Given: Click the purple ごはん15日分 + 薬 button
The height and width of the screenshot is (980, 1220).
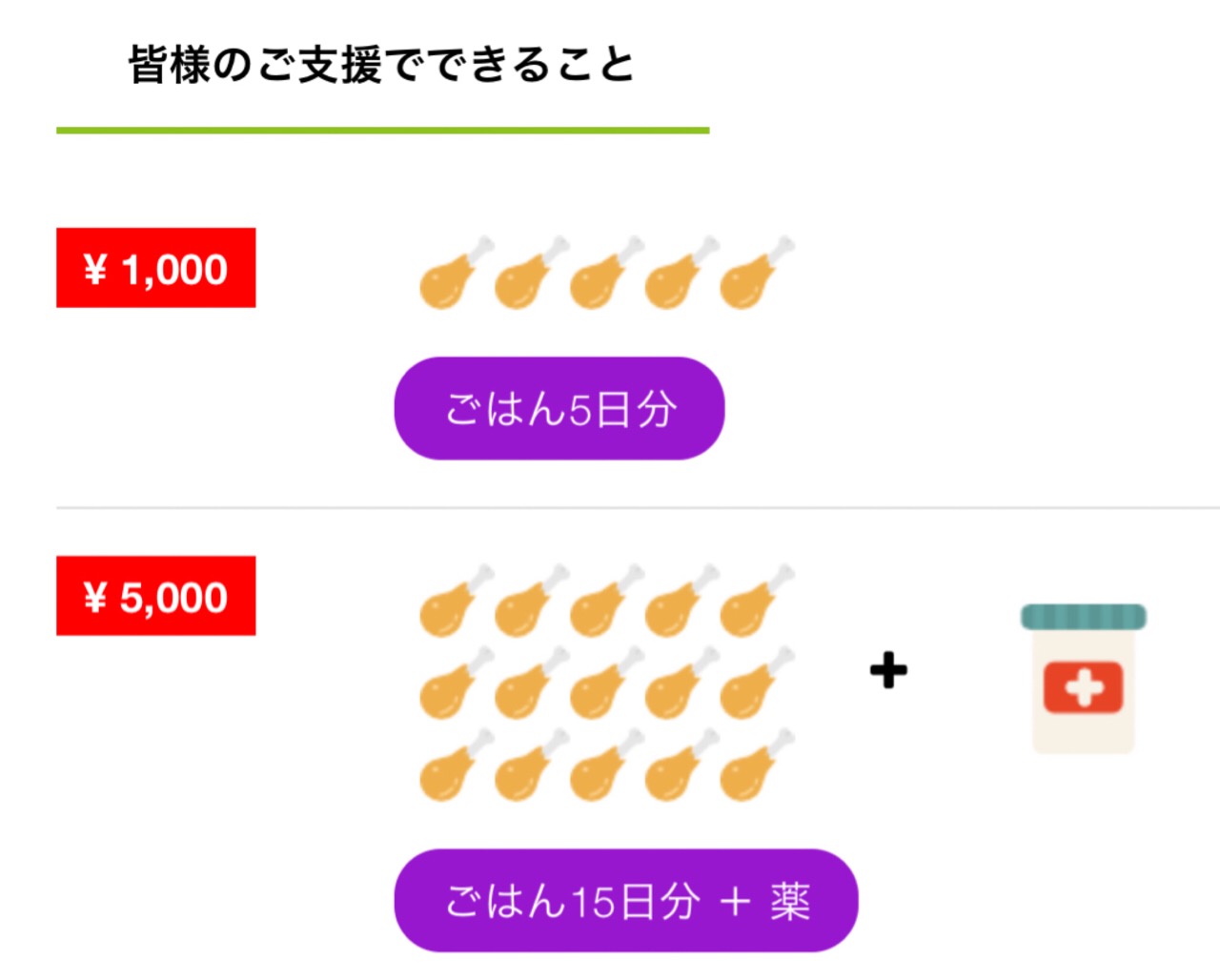Looking at the screenshot, I should tap(626, 900).
